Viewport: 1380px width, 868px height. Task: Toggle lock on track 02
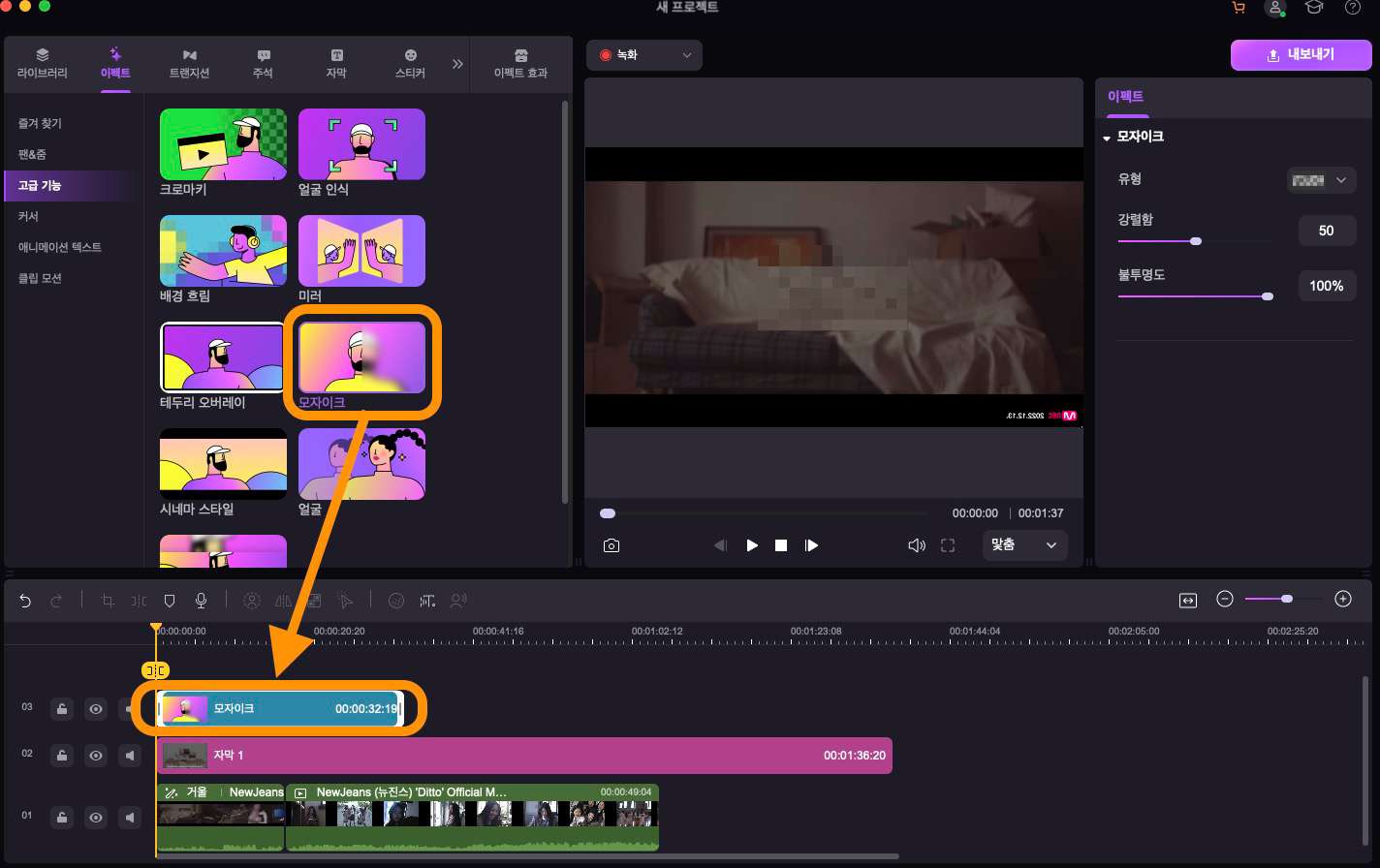(x=62, y=756)
